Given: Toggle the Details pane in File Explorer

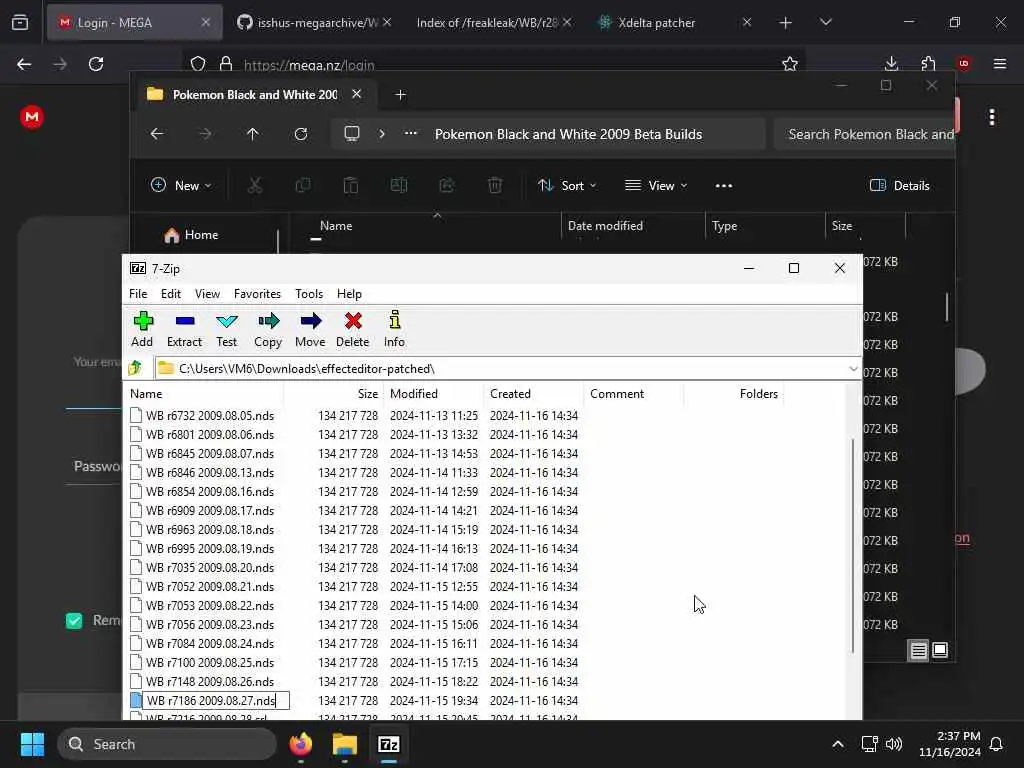Looking at the screenshot, I should pos(899,185).
